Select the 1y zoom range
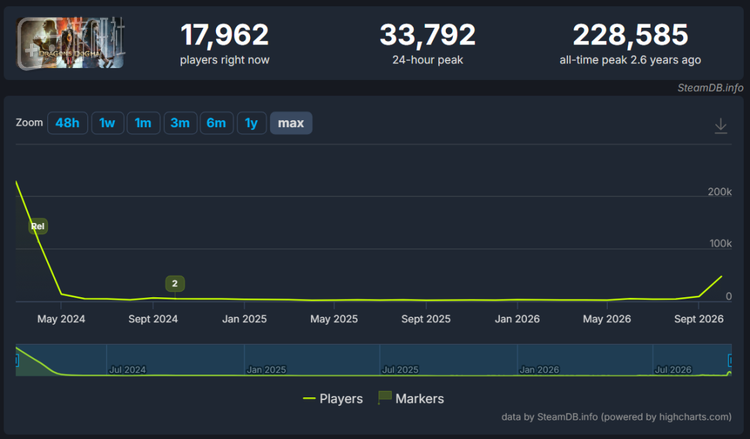 click(252, 123)
